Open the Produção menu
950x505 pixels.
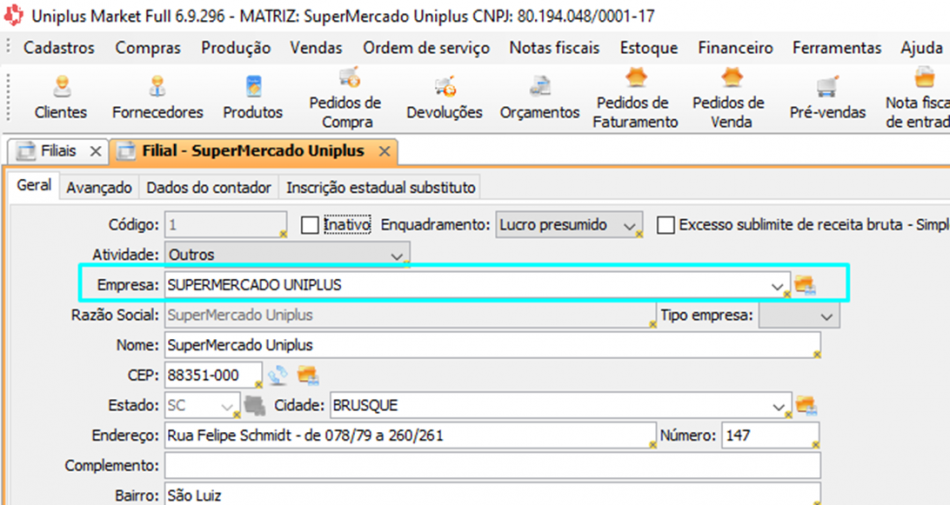click(x=236, y=48)
